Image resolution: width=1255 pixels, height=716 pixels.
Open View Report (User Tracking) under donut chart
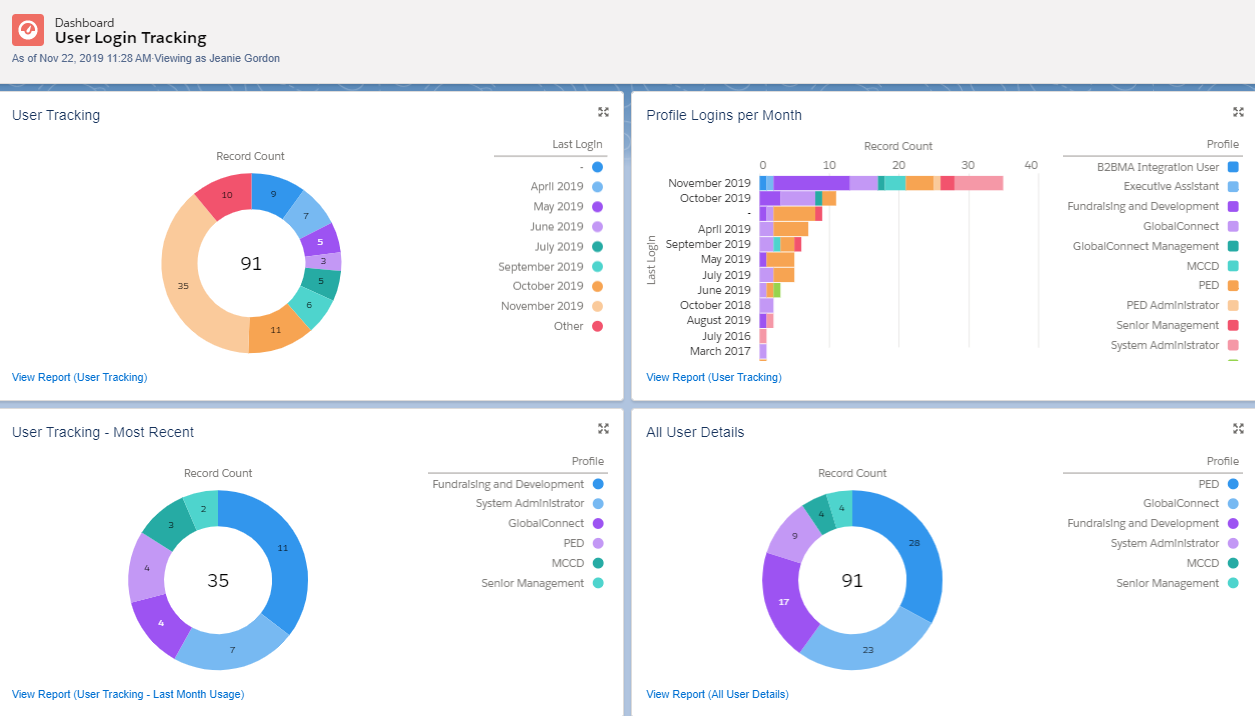pyautogui.click(x=79, y=377)
